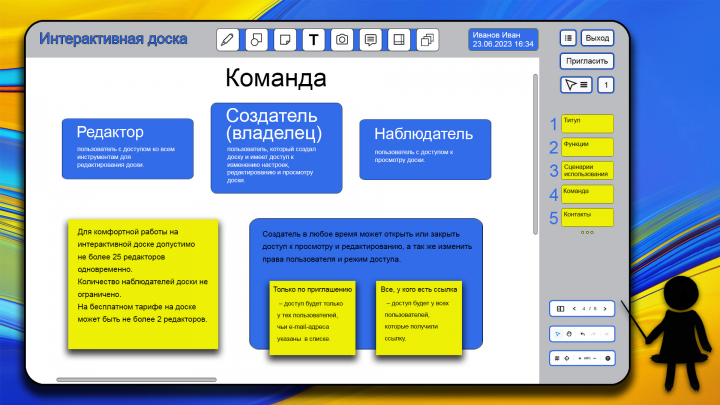Click the redo arrow
This screenshot has width=720, height=405.
pos(593,334)
